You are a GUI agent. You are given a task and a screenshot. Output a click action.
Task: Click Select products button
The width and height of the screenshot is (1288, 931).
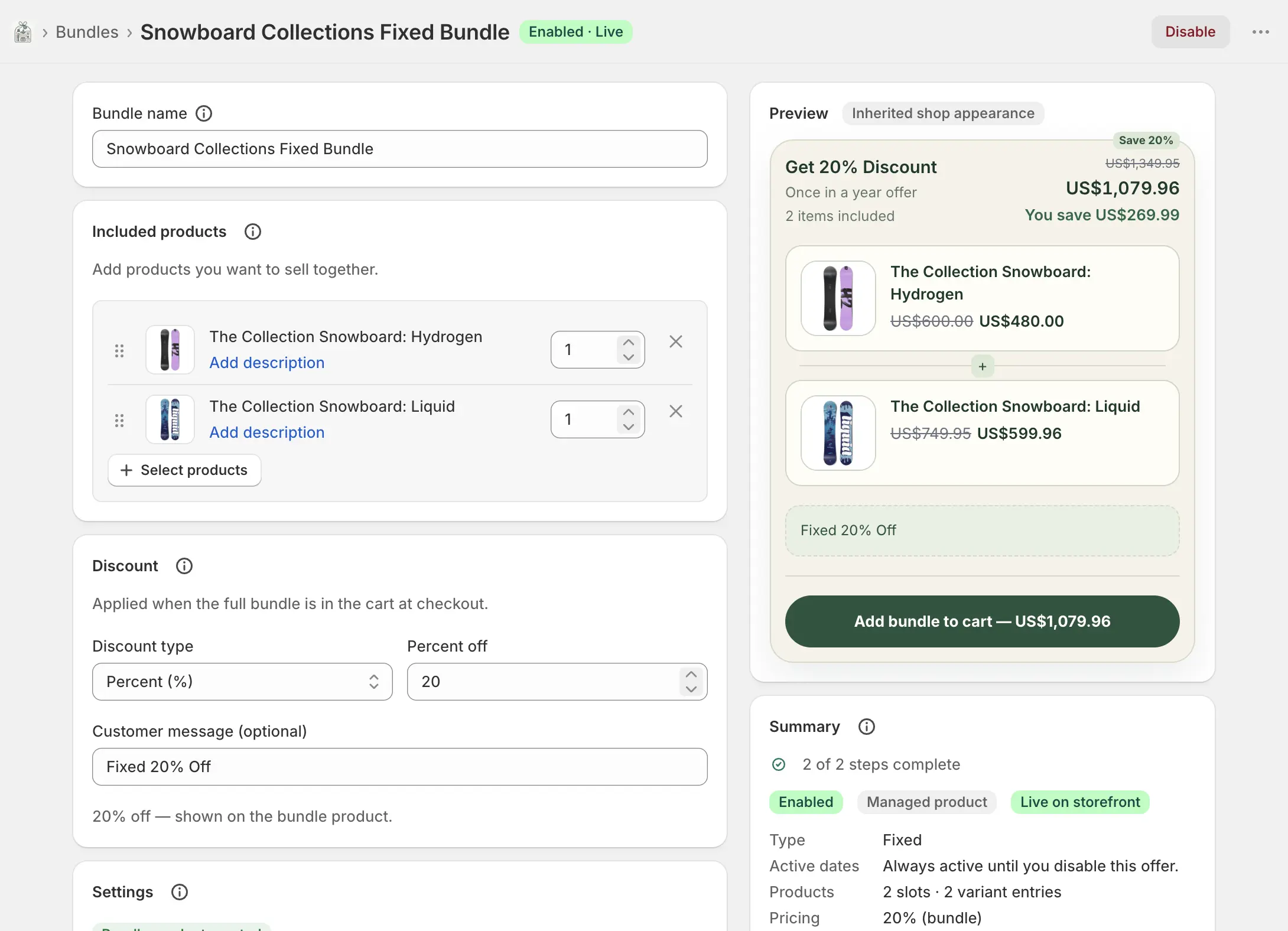[x=184, y=470]
